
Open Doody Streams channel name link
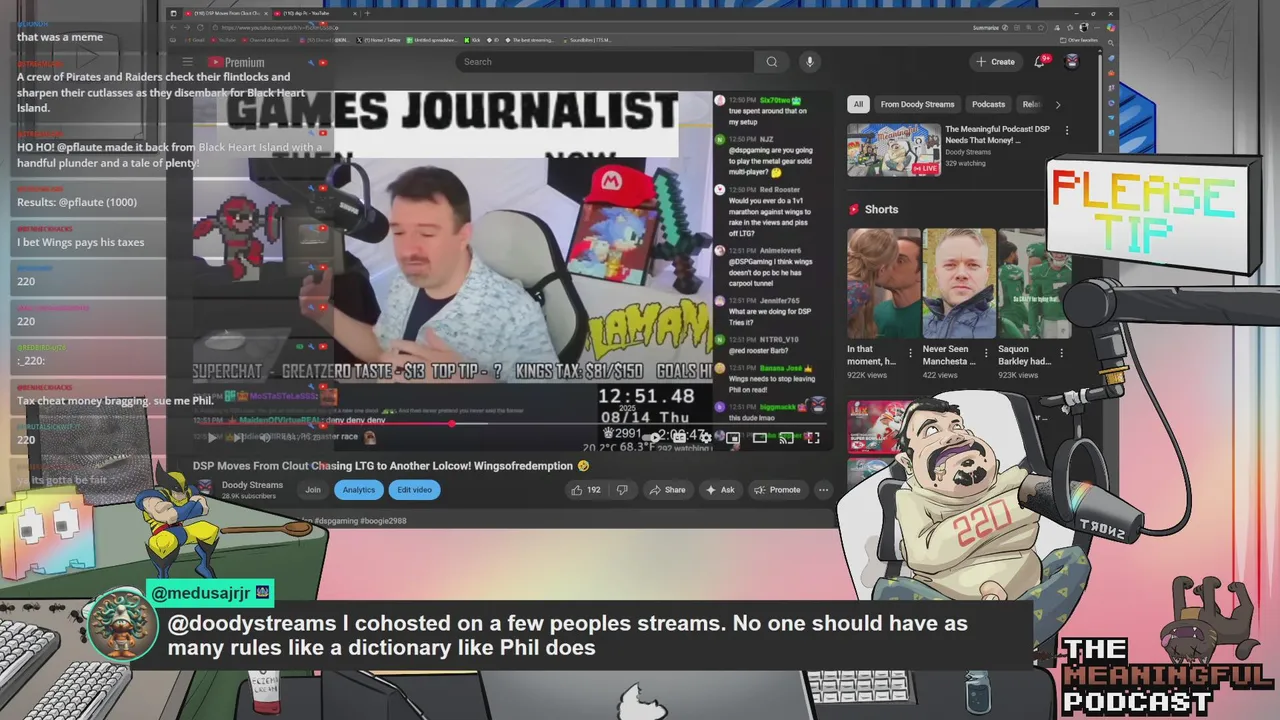(x=252, y=485)
